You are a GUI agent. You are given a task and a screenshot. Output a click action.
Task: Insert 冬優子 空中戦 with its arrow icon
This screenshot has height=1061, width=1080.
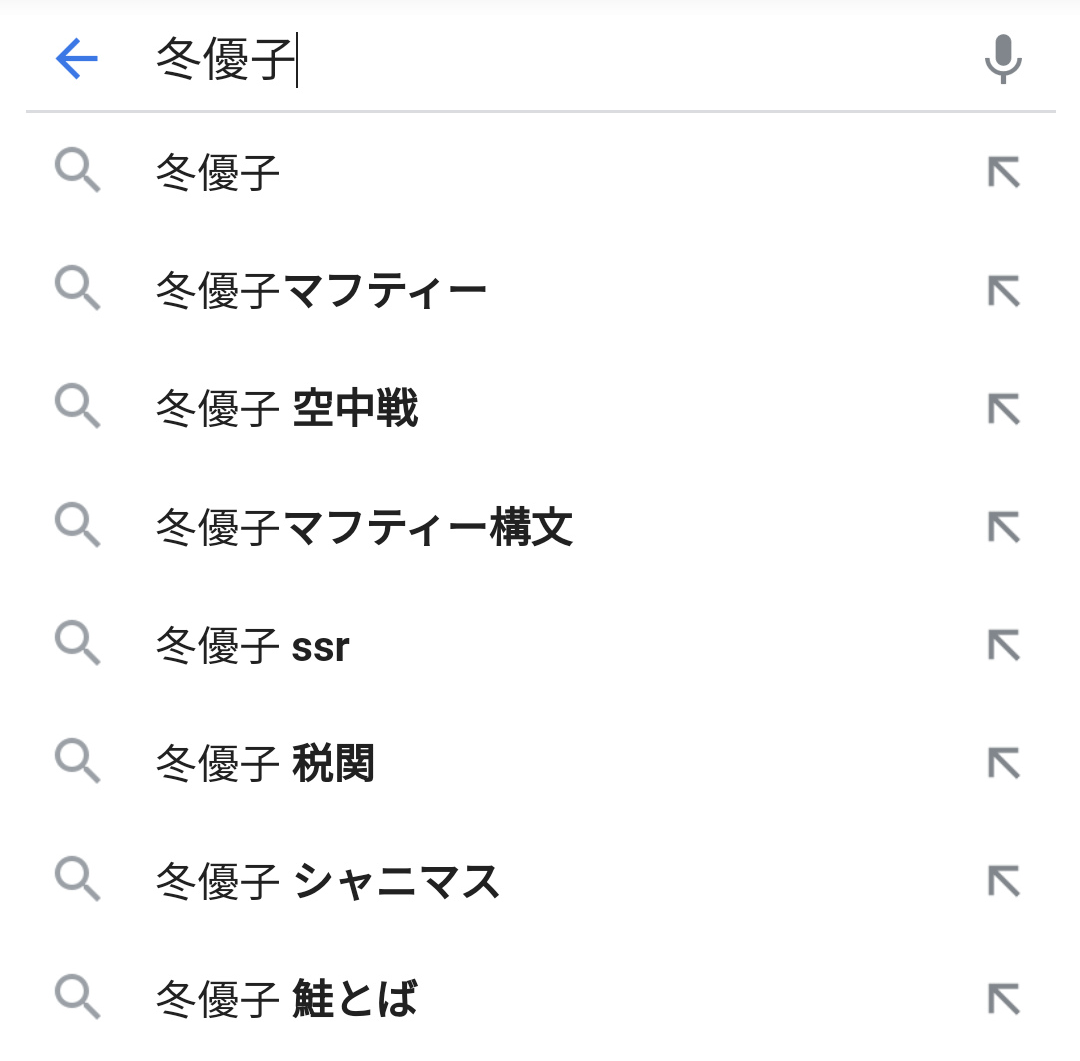[1003, 410]
